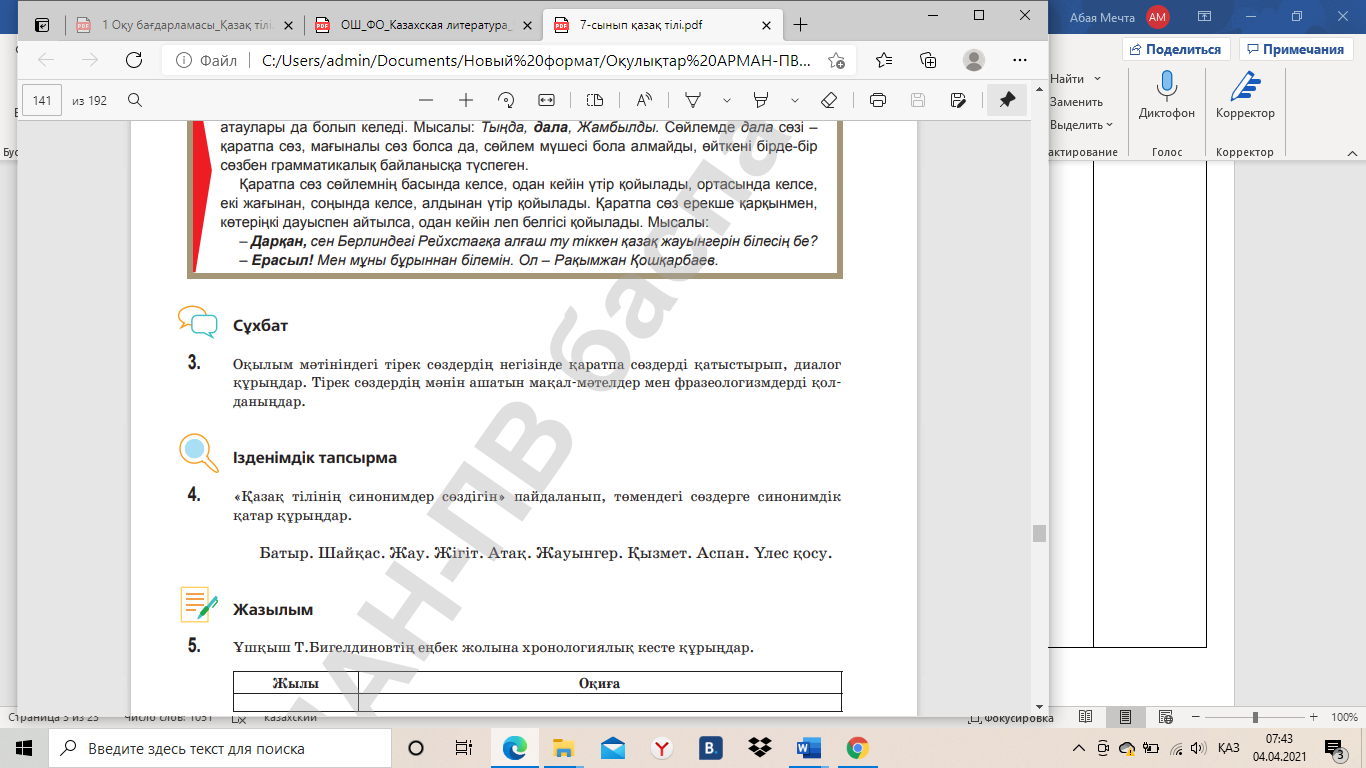Search within the PDF document
Viewport: 1366px width, 768px height.
(x=135, y=100)
